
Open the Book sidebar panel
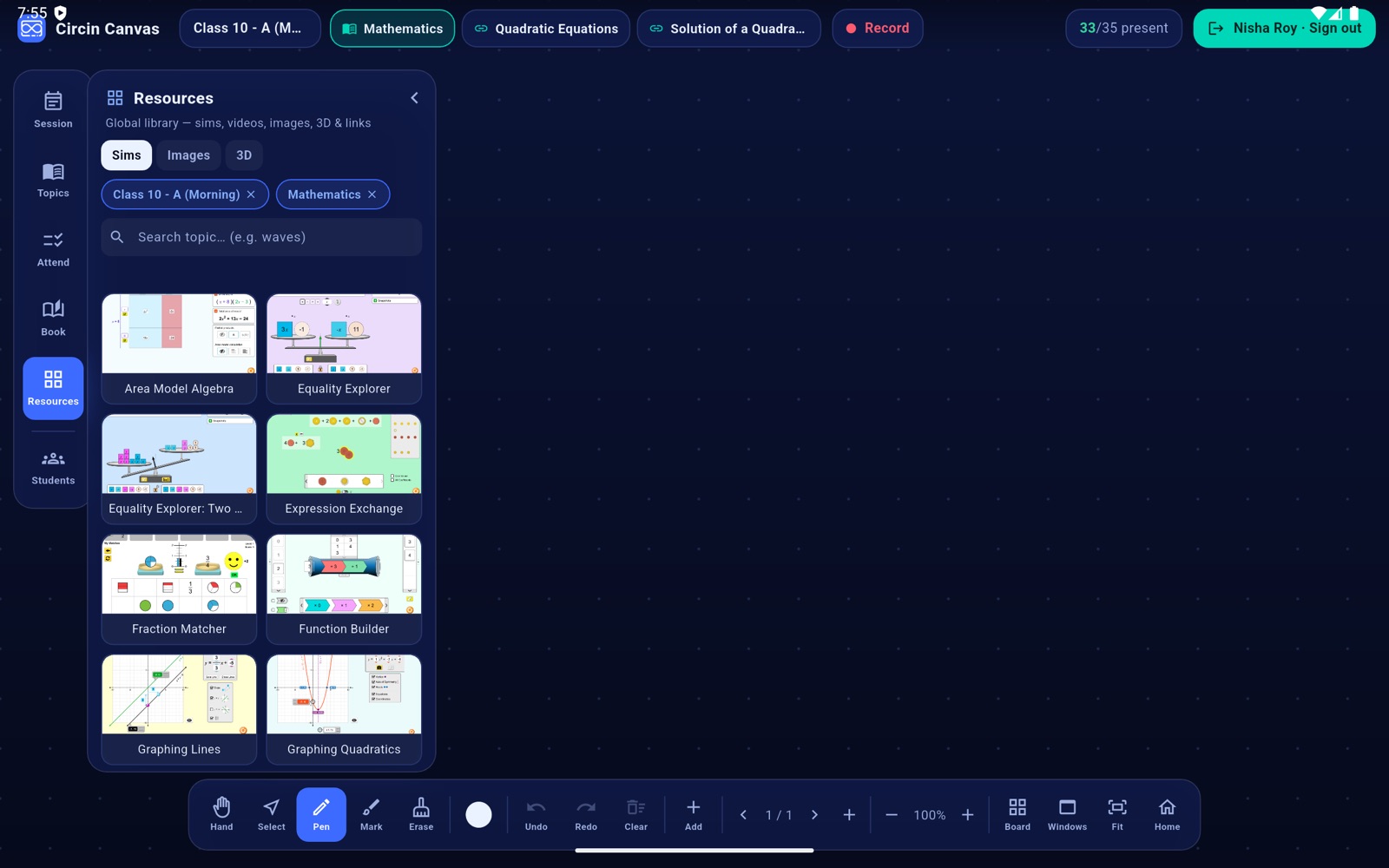click(x=53, y=319)
